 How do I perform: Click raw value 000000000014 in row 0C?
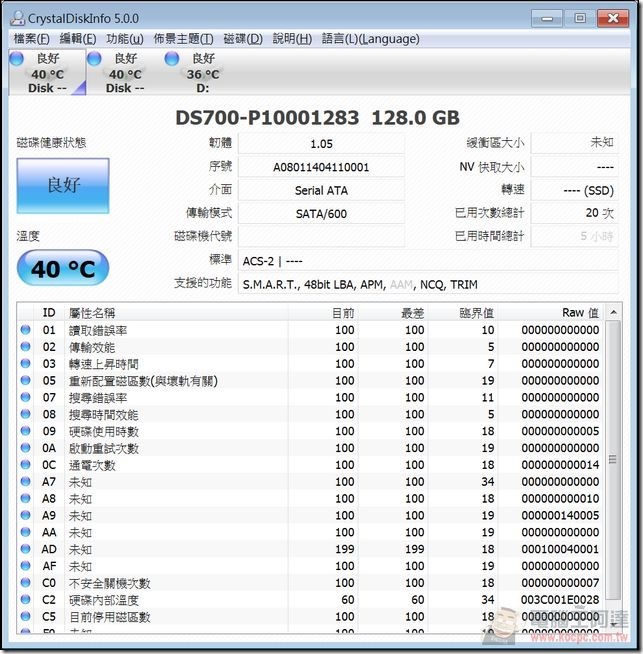pos(560,465)
